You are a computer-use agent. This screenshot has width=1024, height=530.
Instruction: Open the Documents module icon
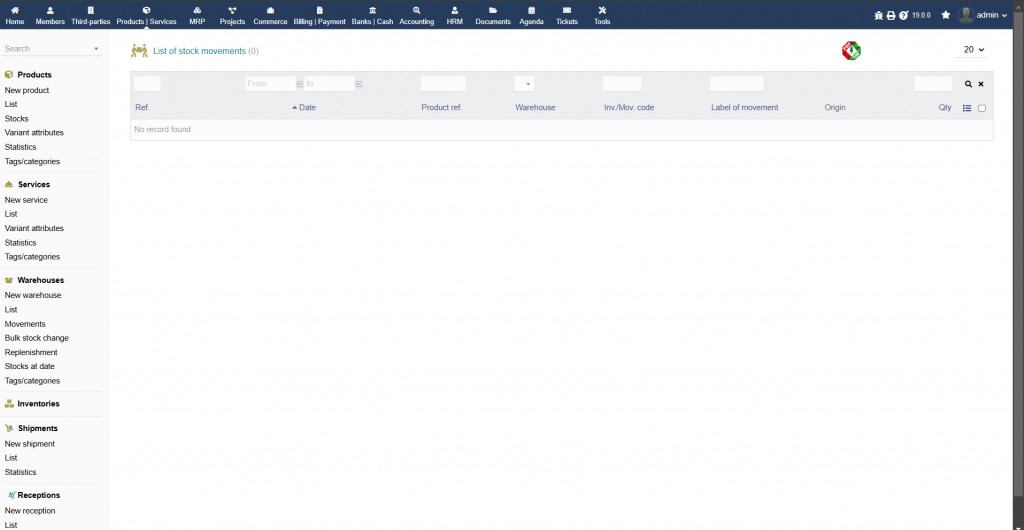[493, 10]
